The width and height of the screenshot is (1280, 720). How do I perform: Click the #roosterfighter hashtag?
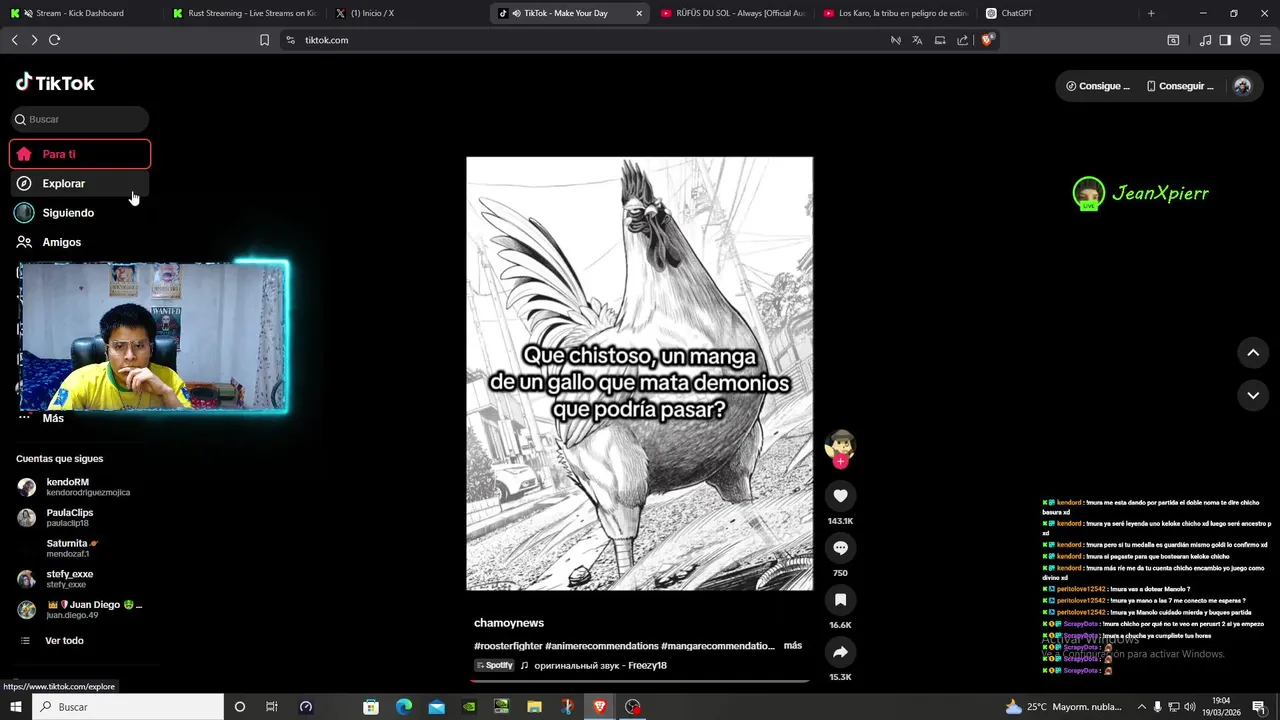point(508,646)
